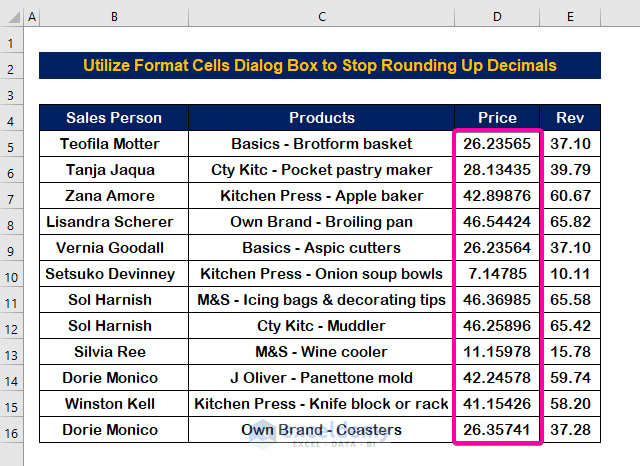This screenshot has height=466, width=640.
Task: Select column C header
Action: (321, 17)
